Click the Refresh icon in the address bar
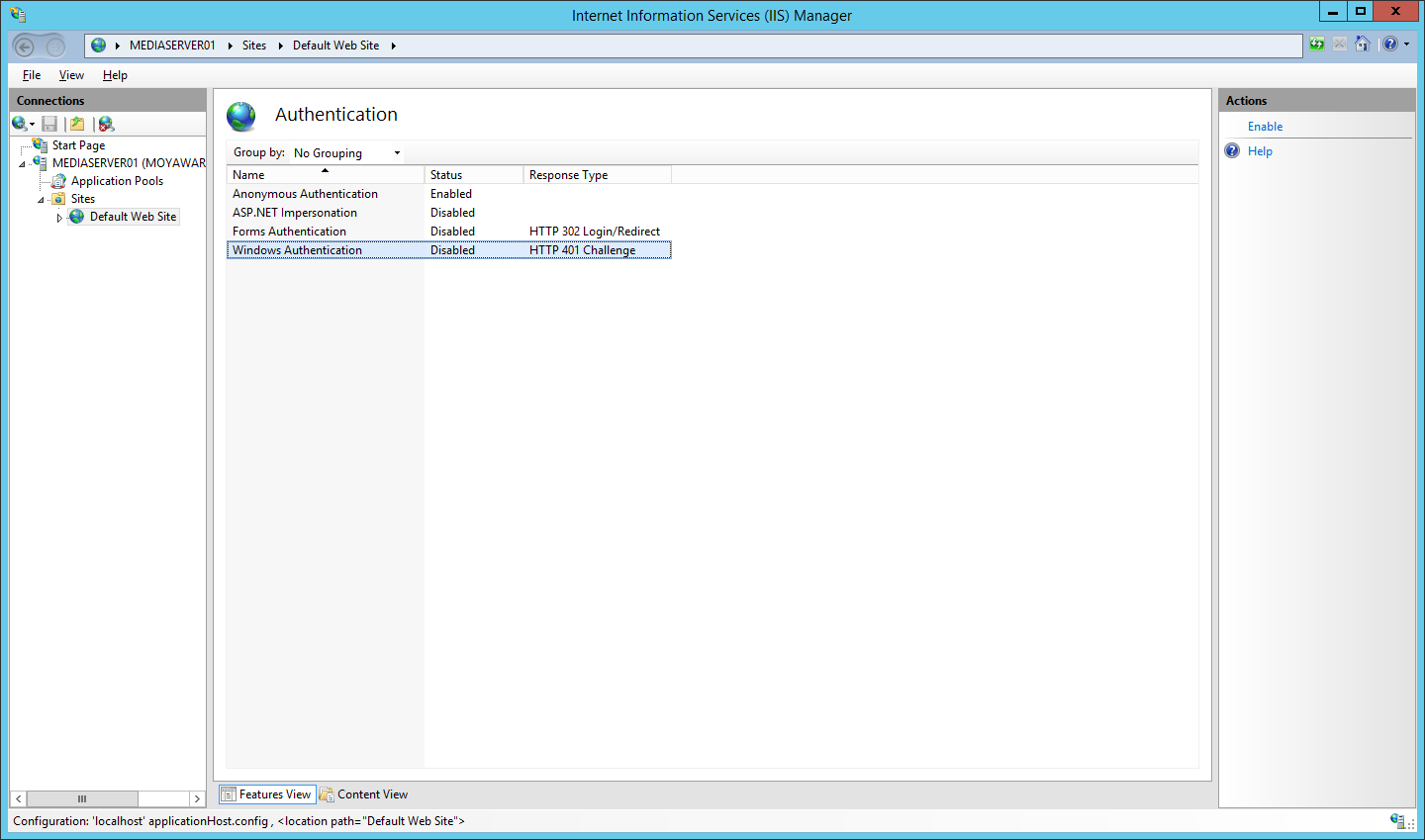 [x=1316, y=45]
